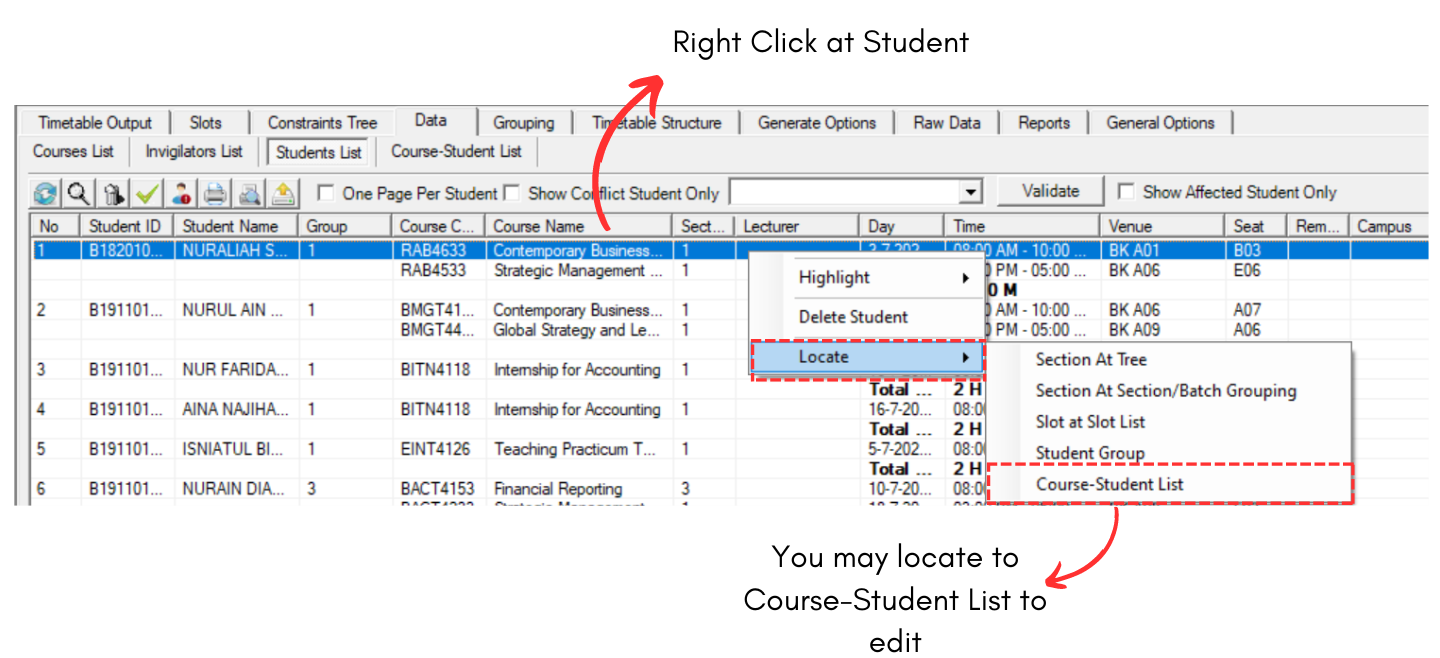Check Show Affected Student Only box
This screenshot has width=1440, height=658.
pyautogui.click(x=1126, y=191)
